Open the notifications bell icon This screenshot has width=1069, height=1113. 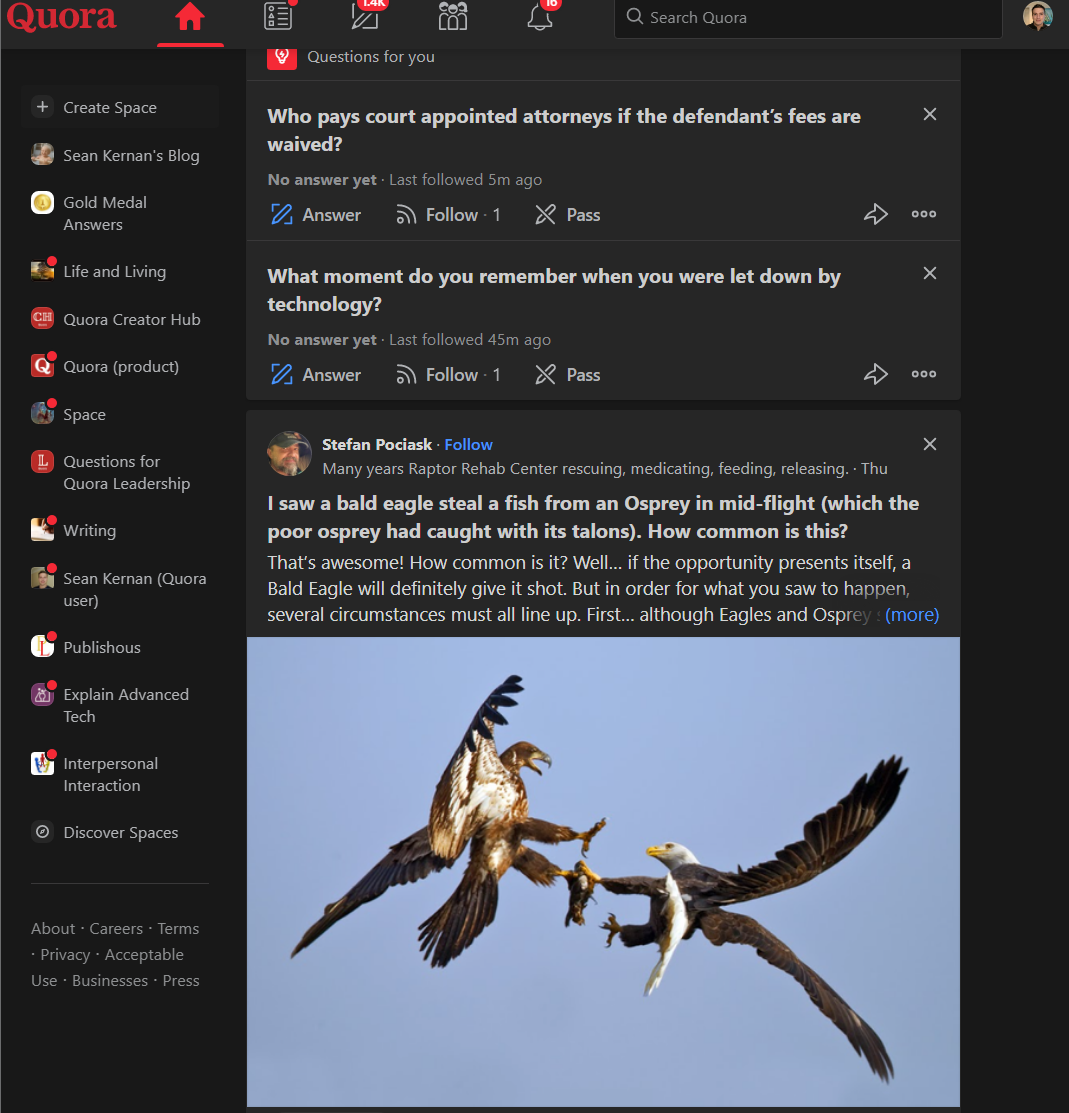pyautogui.click(x=540, y=16)
